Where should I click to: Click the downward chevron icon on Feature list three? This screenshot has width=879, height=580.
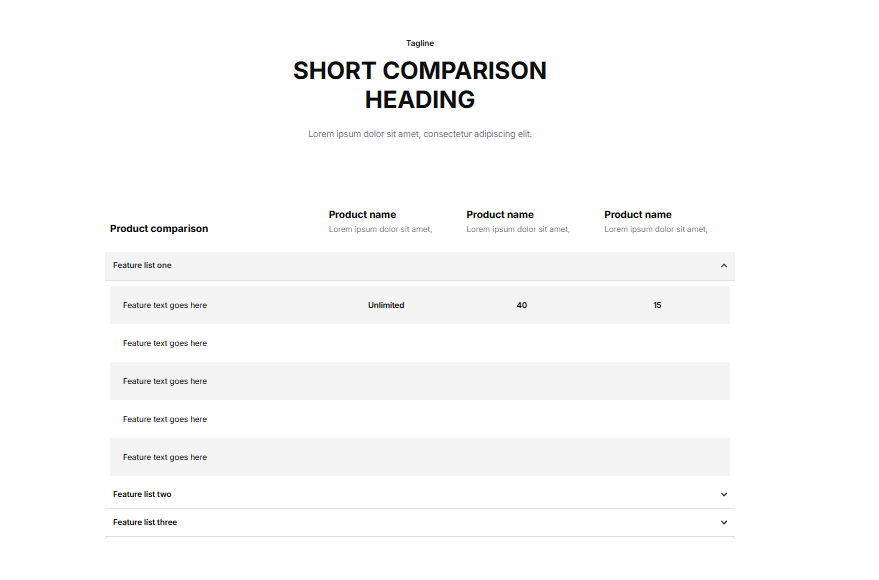(723, 521)
